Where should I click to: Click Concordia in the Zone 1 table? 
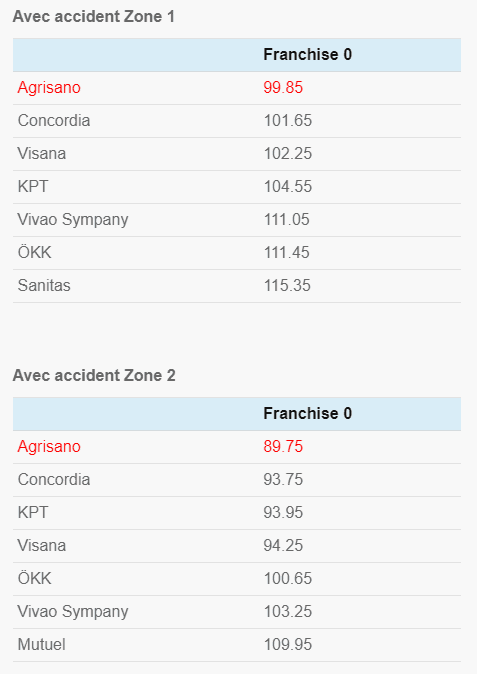(54, 121)
